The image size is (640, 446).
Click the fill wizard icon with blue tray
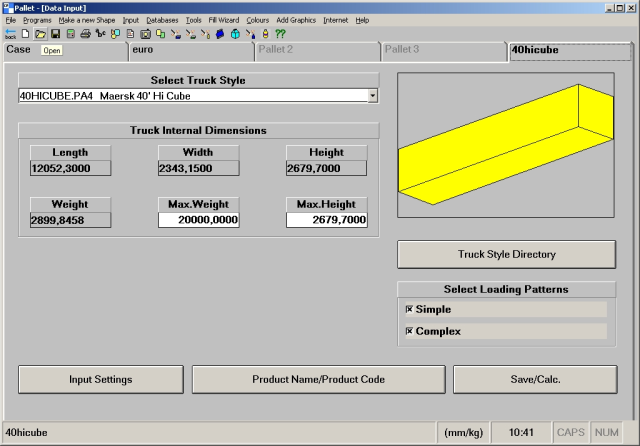pos(176,34)
